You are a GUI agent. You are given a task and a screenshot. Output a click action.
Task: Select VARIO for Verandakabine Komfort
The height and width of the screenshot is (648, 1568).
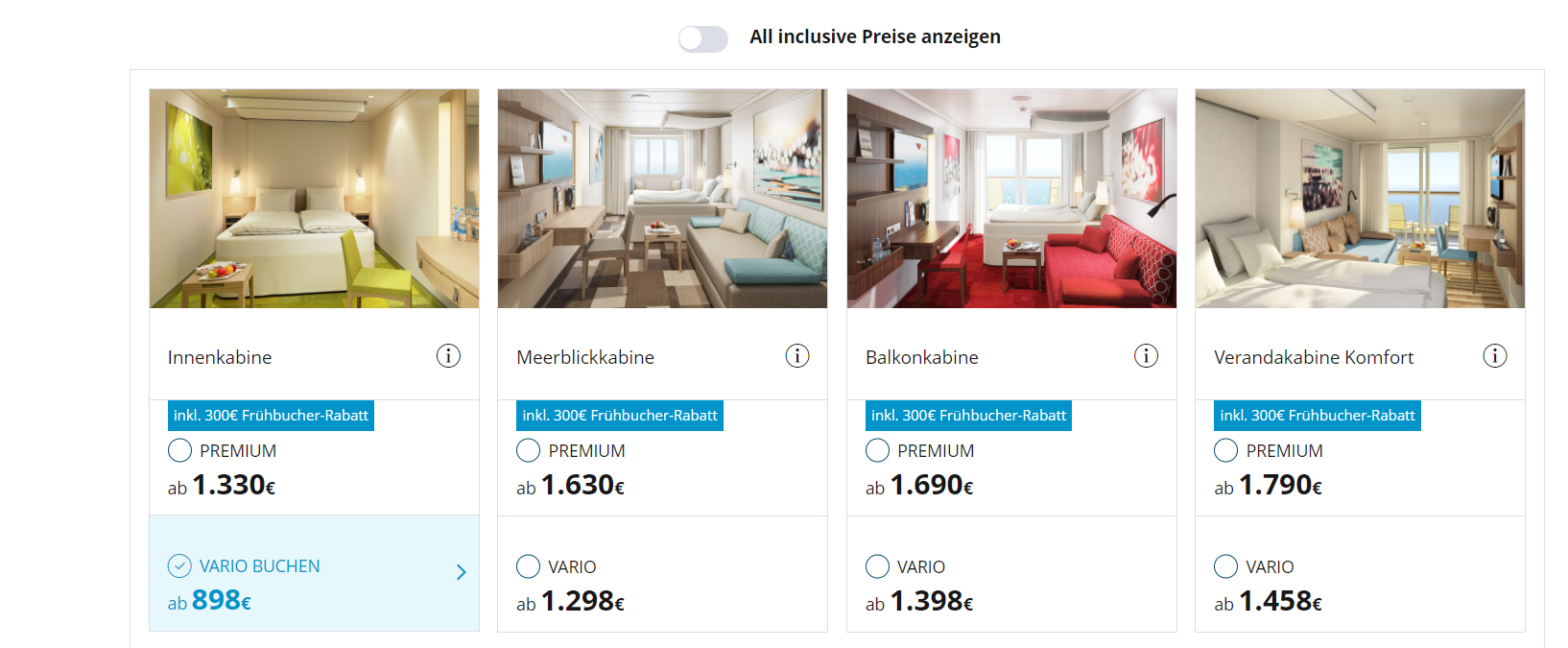[1225, 566]
